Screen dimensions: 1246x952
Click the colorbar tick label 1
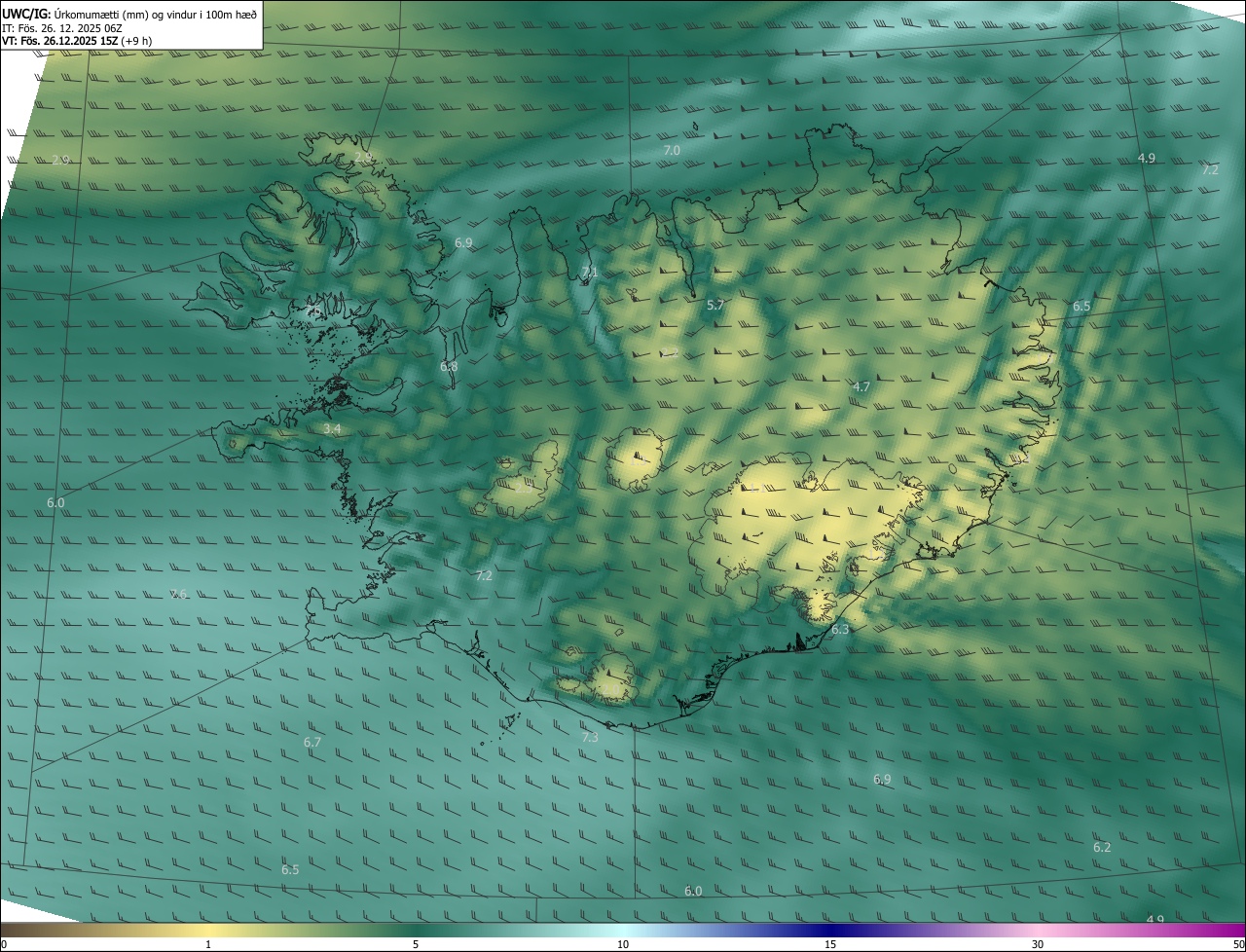coord(208,944)
